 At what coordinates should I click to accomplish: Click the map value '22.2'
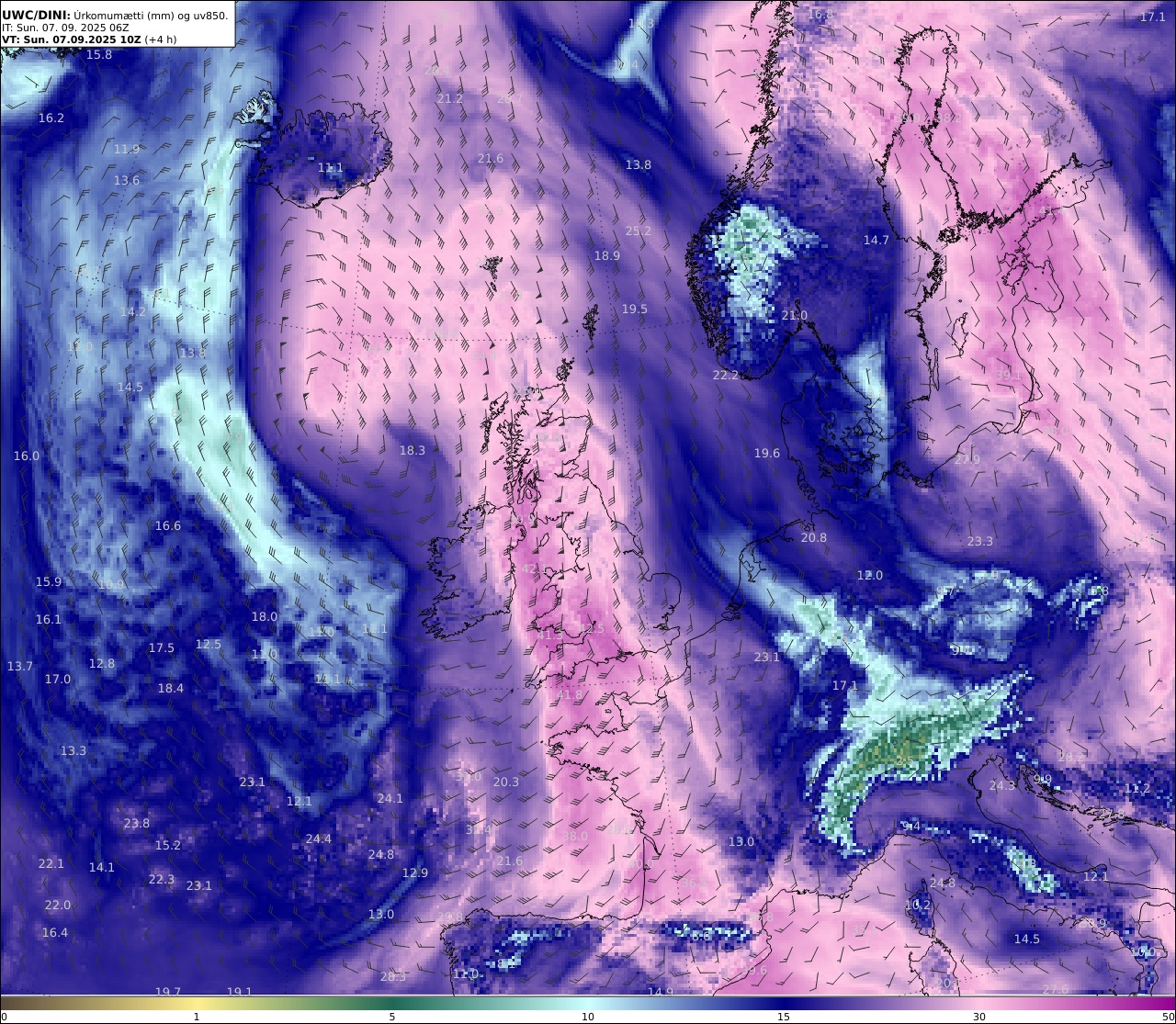(x=726, y=376)
